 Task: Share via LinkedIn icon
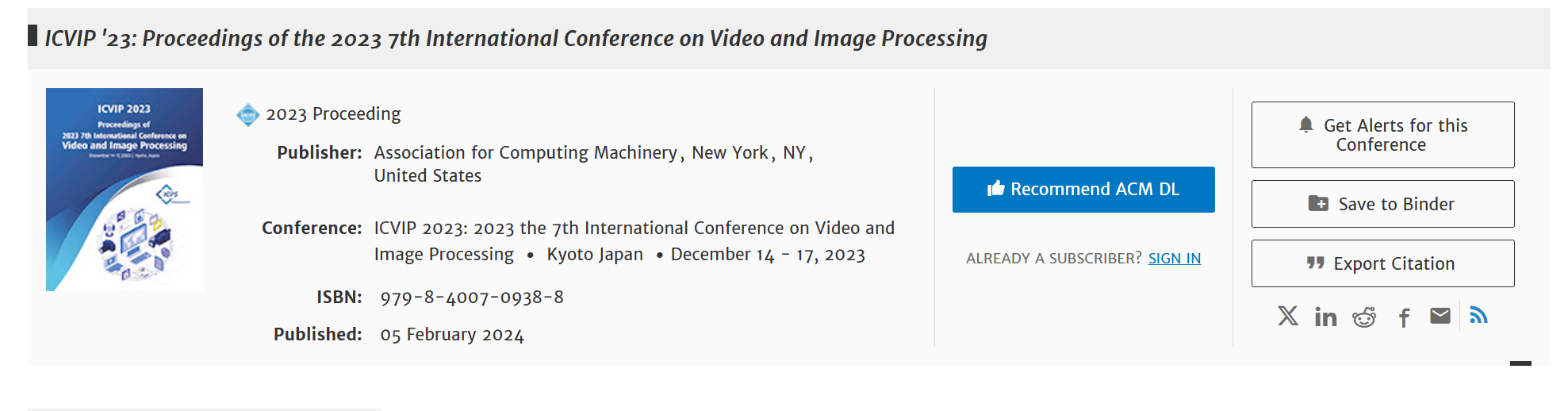[1325, 317]
